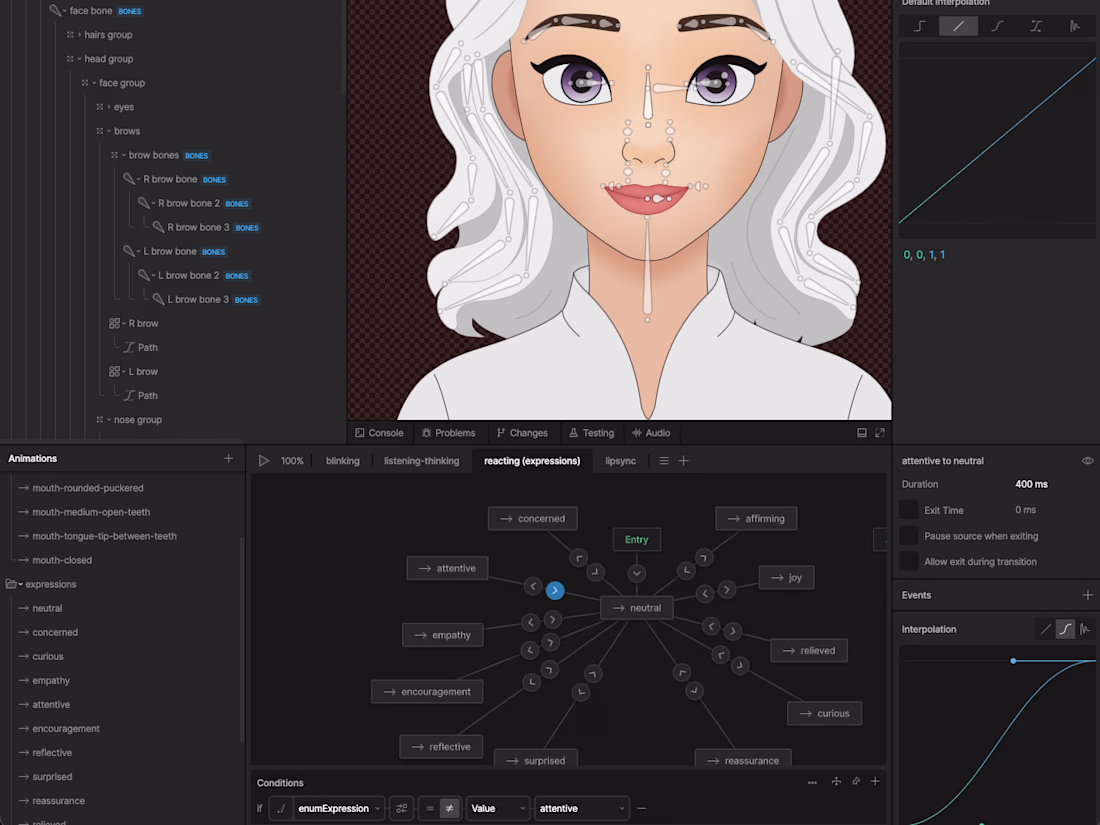Set condition operator to equals

click(x=430, y=808)
